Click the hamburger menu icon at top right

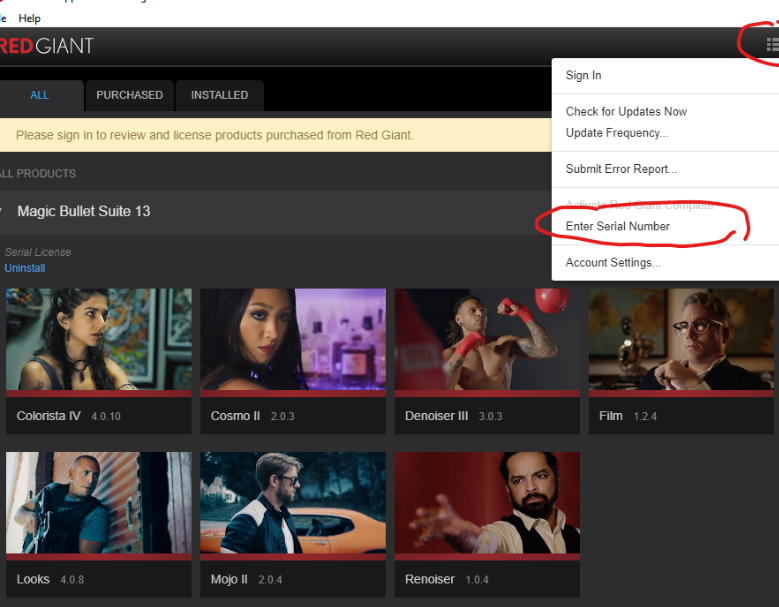[771, 44]
